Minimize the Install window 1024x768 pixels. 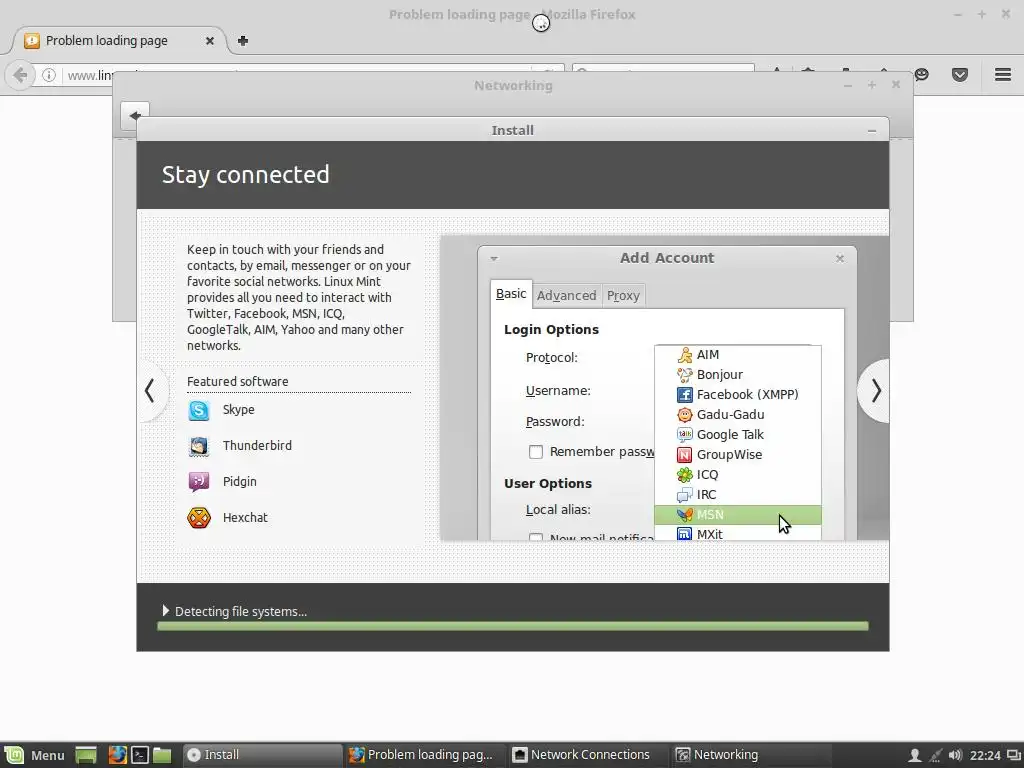coord(872,131)
